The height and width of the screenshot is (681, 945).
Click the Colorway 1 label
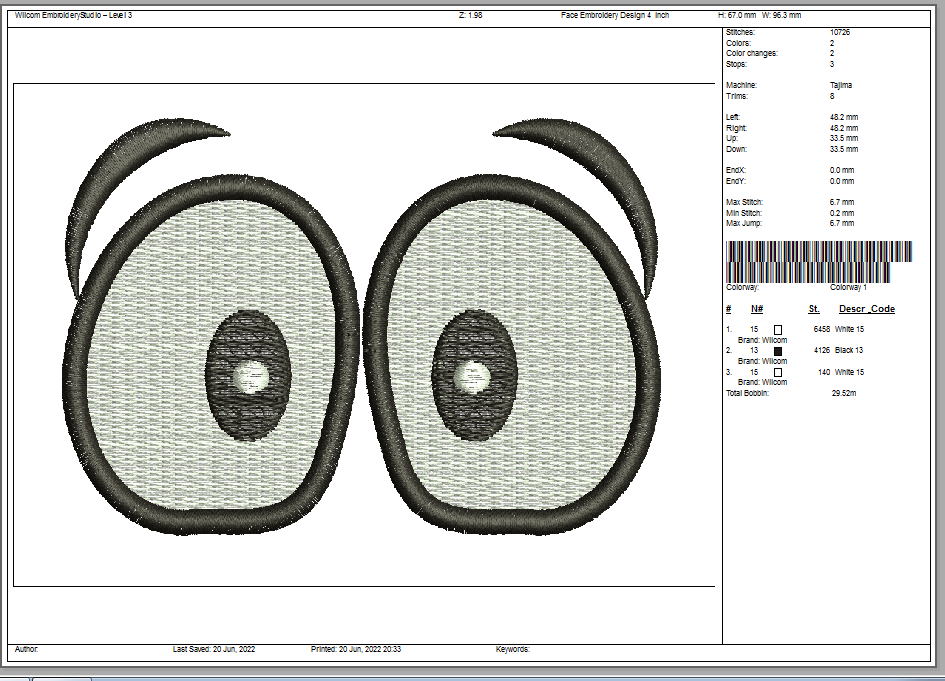848,287
